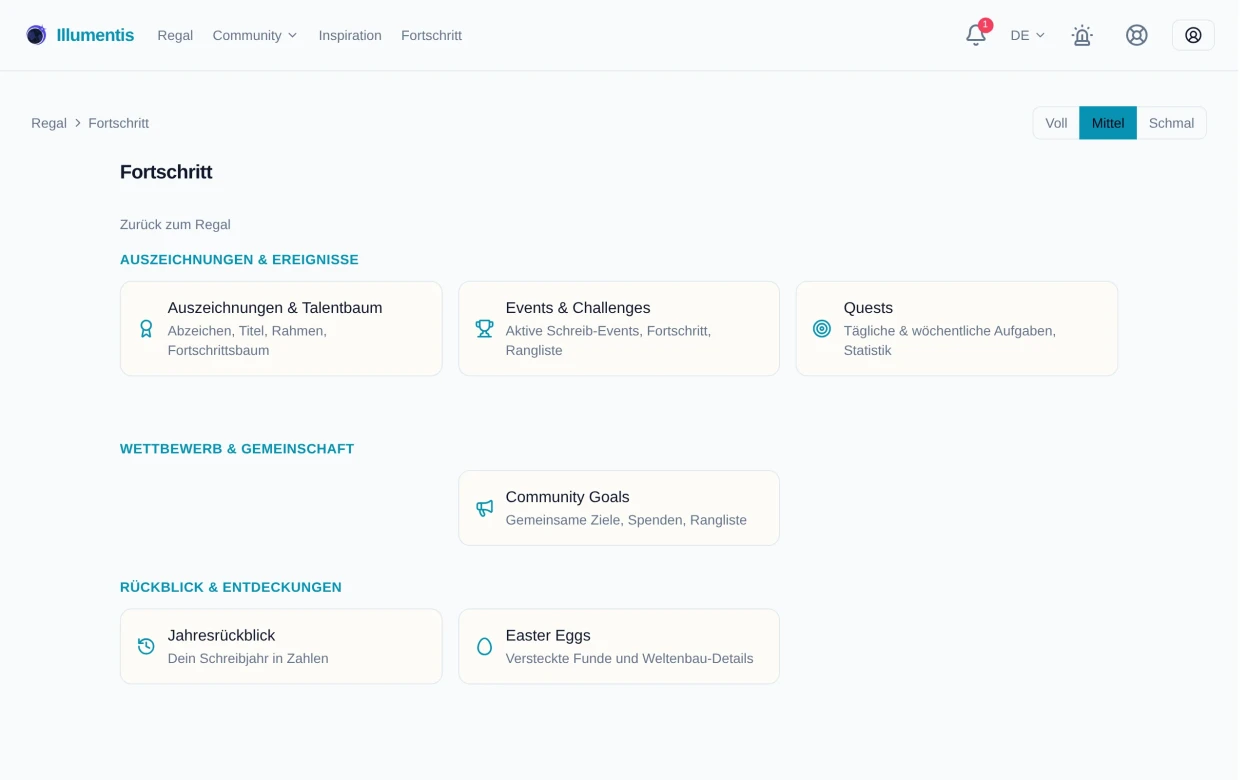The height and width of the screenshot is (780, 1248).
Task: Open the Auszeichnungen & Talentbaum title
Action: pos(275,308)
